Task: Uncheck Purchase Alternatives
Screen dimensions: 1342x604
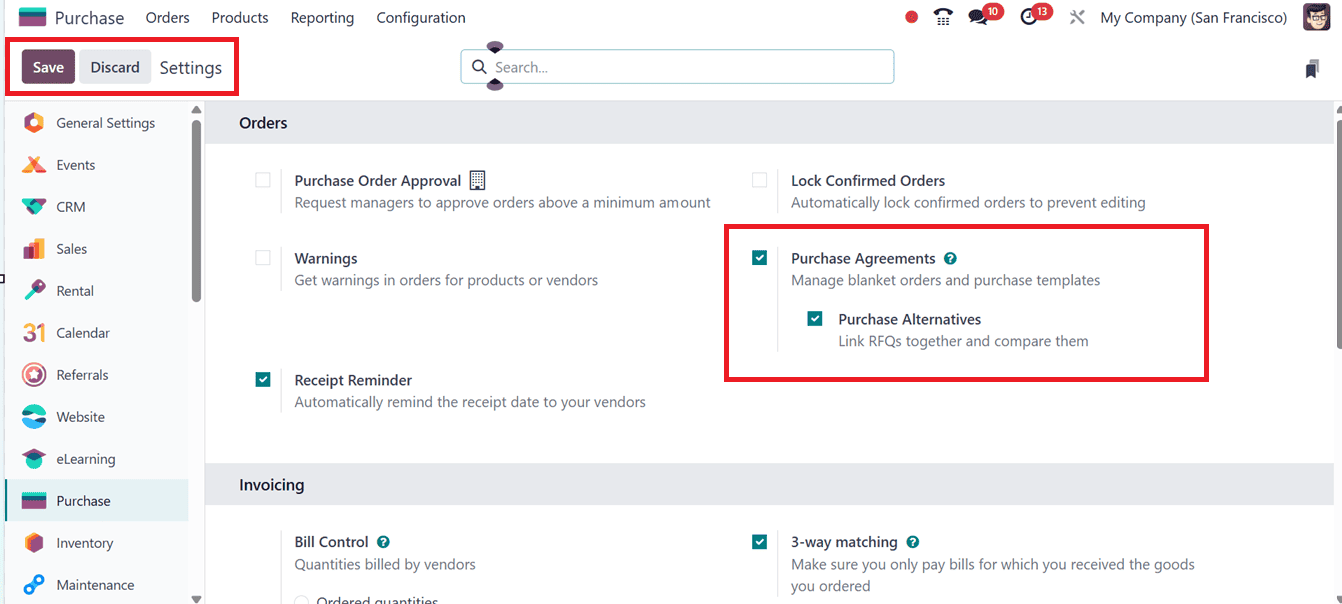Action: [815, 318]
